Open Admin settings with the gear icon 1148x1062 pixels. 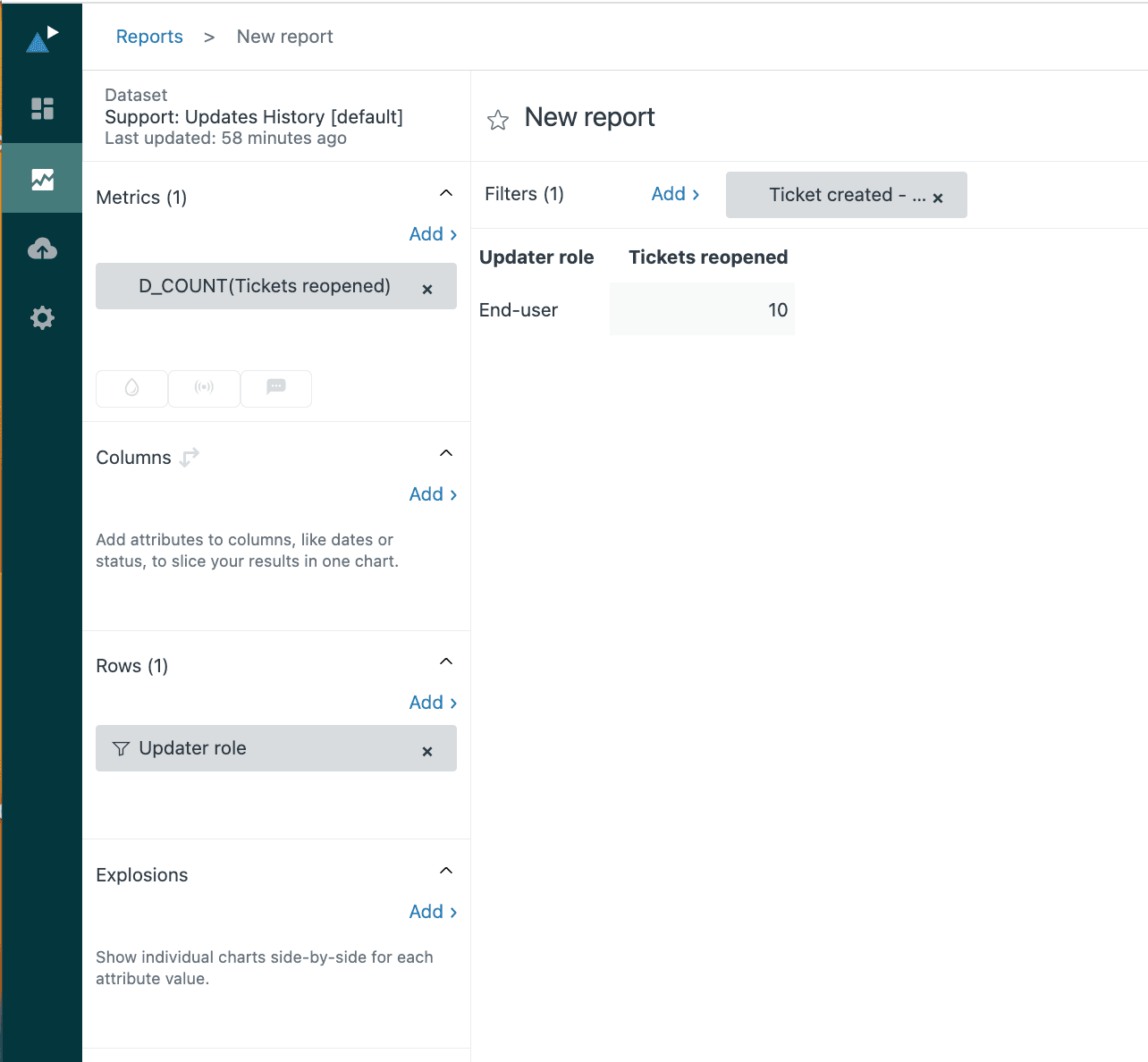(x=41, y=317)
